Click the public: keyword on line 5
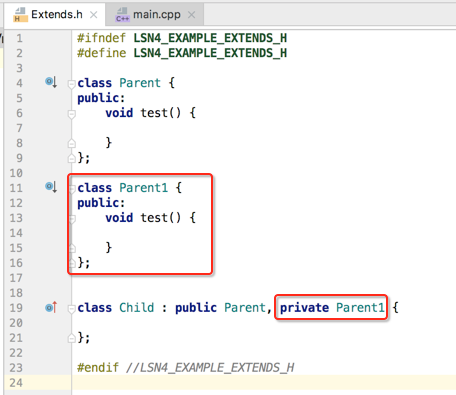The width and height of the screenshot is (456, 395). click(101, 98)
